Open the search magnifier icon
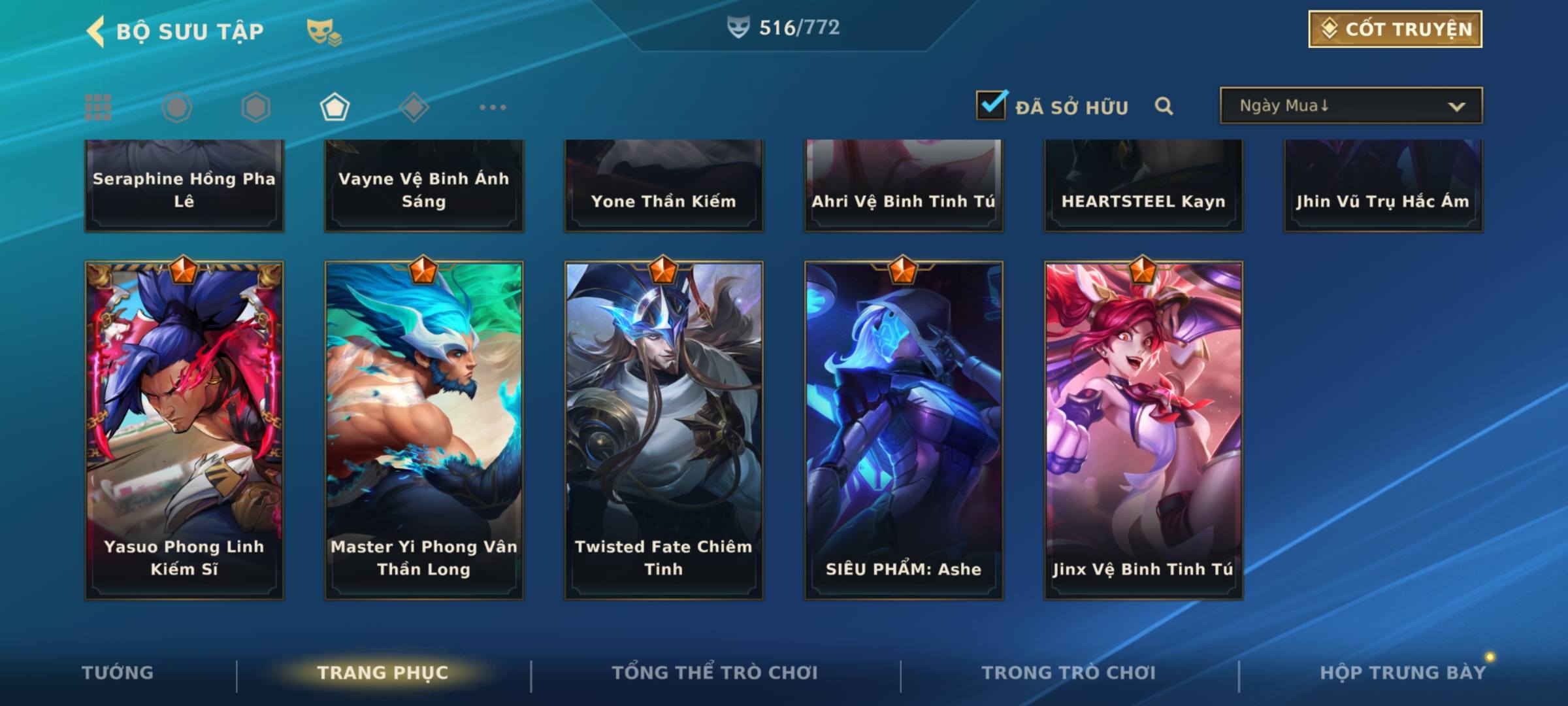This screenshot has height=706, width=1568. coord(1164,106)
